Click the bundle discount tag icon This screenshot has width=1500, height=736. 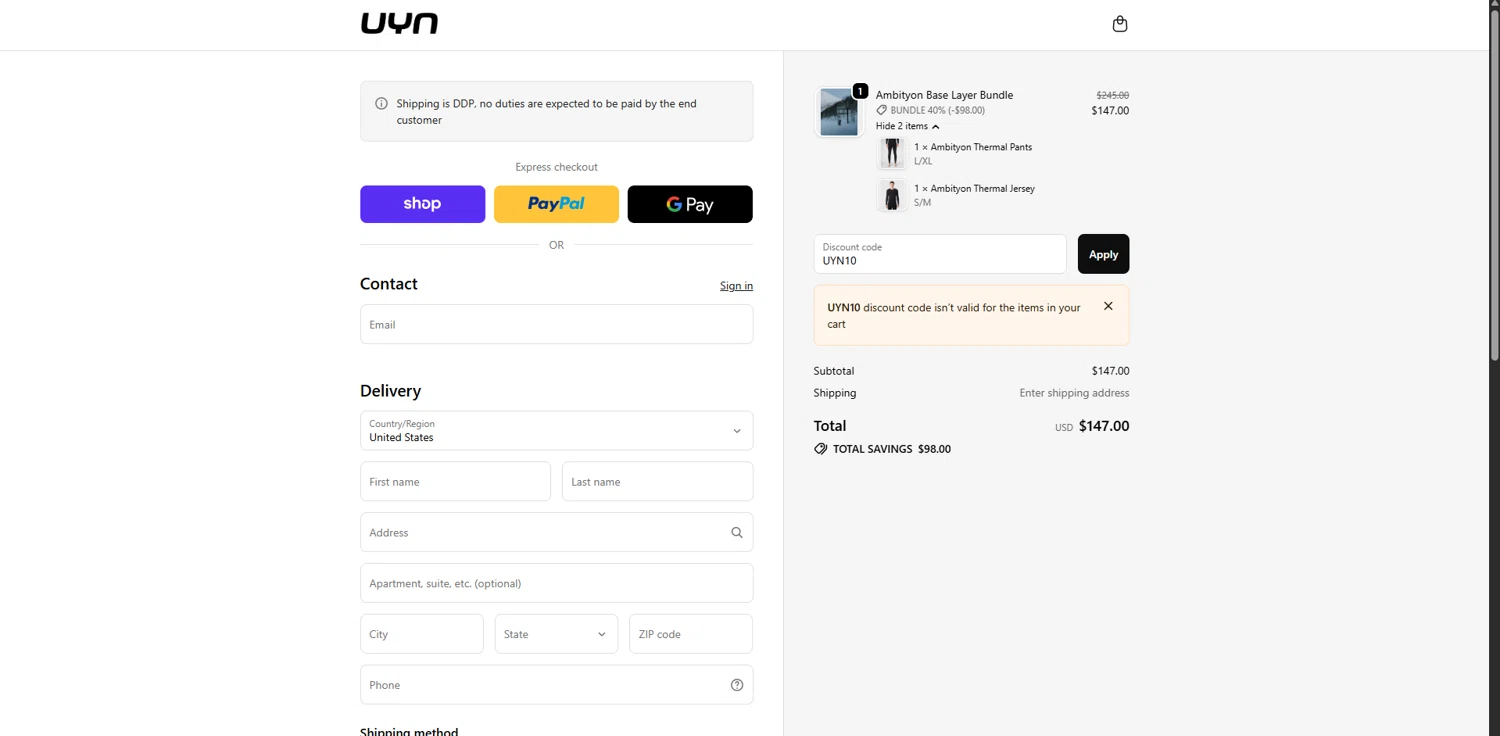pos(882,110)
